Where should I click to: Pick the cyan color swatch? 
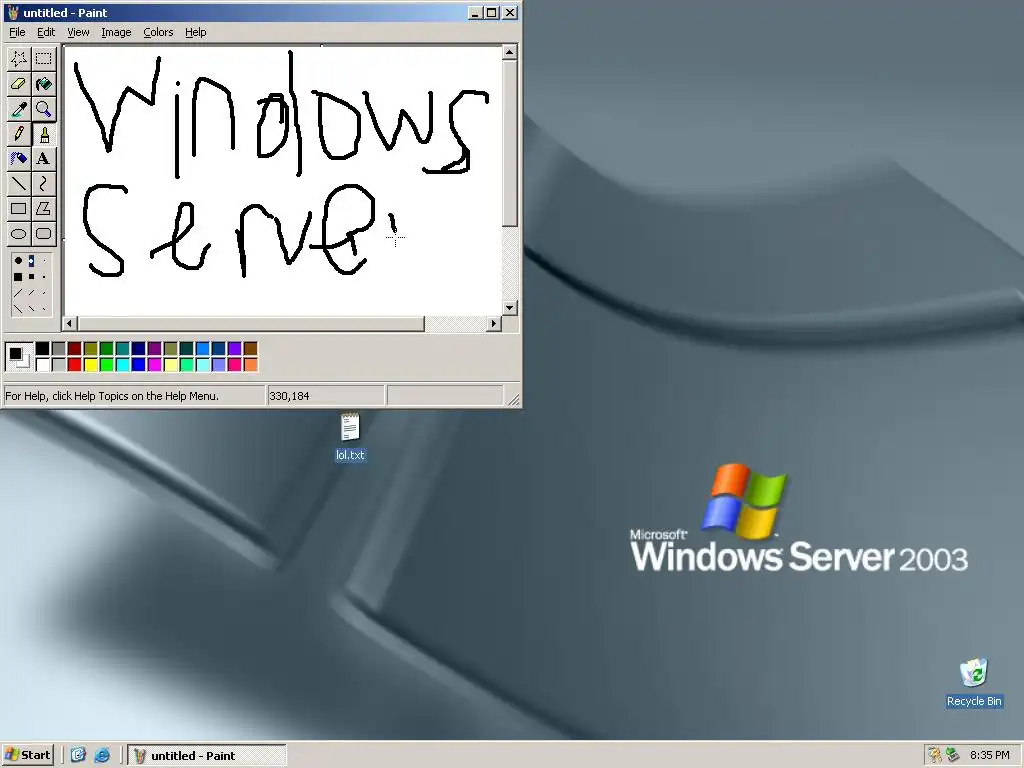pos(122,364)
